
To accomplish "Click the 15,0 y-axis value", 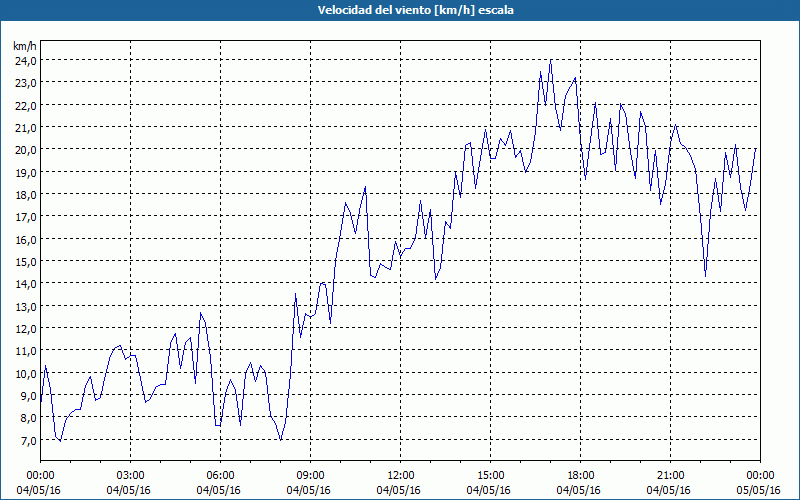I will 26,262.
